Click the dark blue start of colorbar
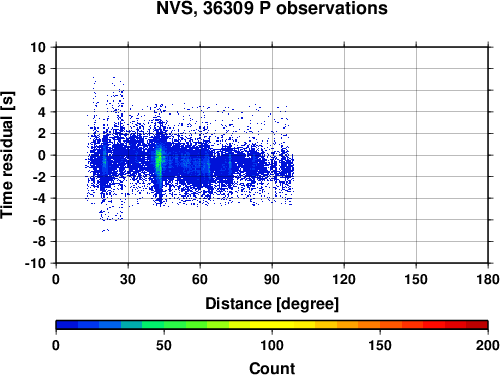500x375 pixels. tap(67, 325)
